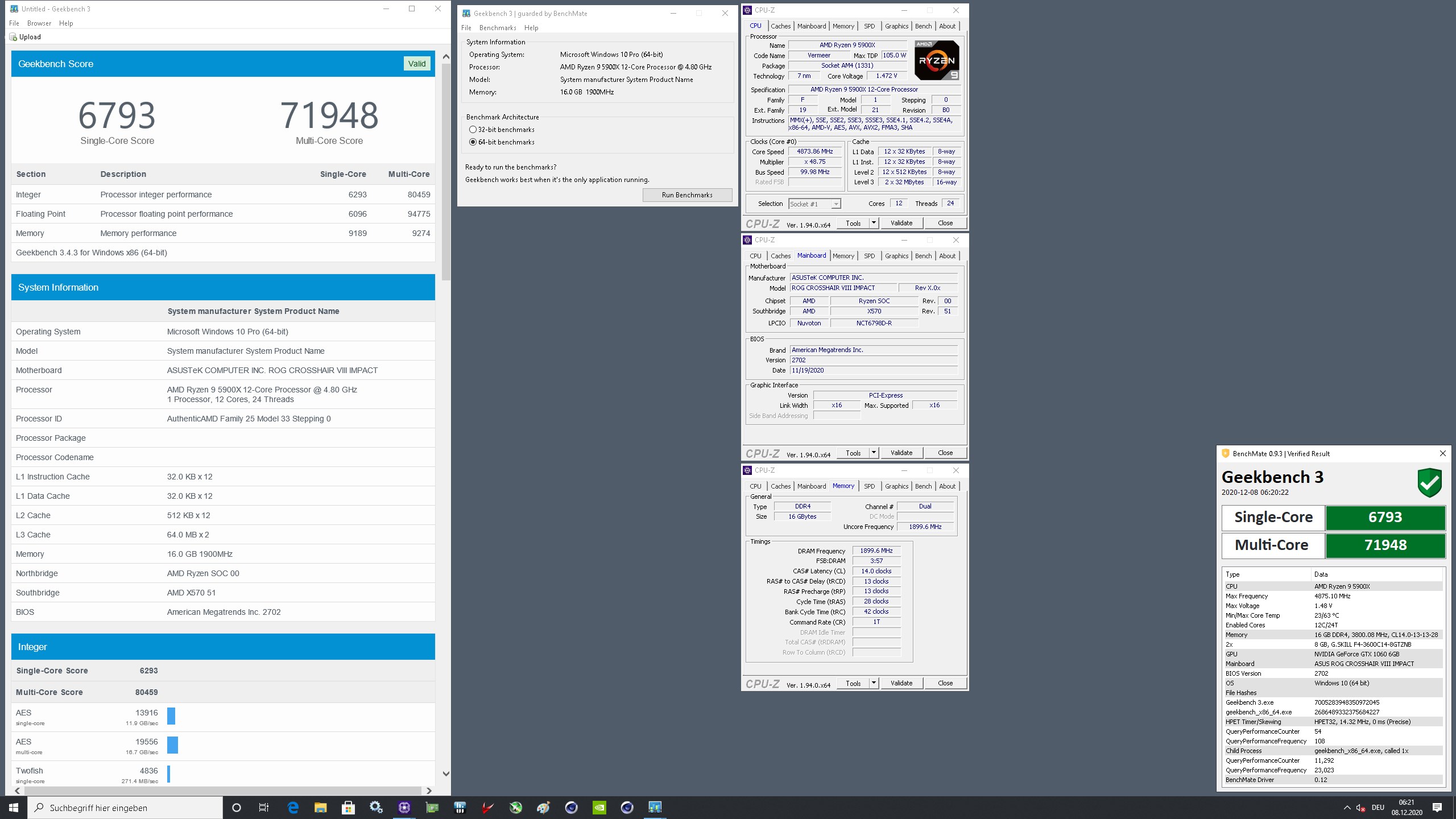Viewport: 1456px width, 819px height.
Task: Click the down arrow of Geekbench vertical scrollbar
Action: pos(446,773)
